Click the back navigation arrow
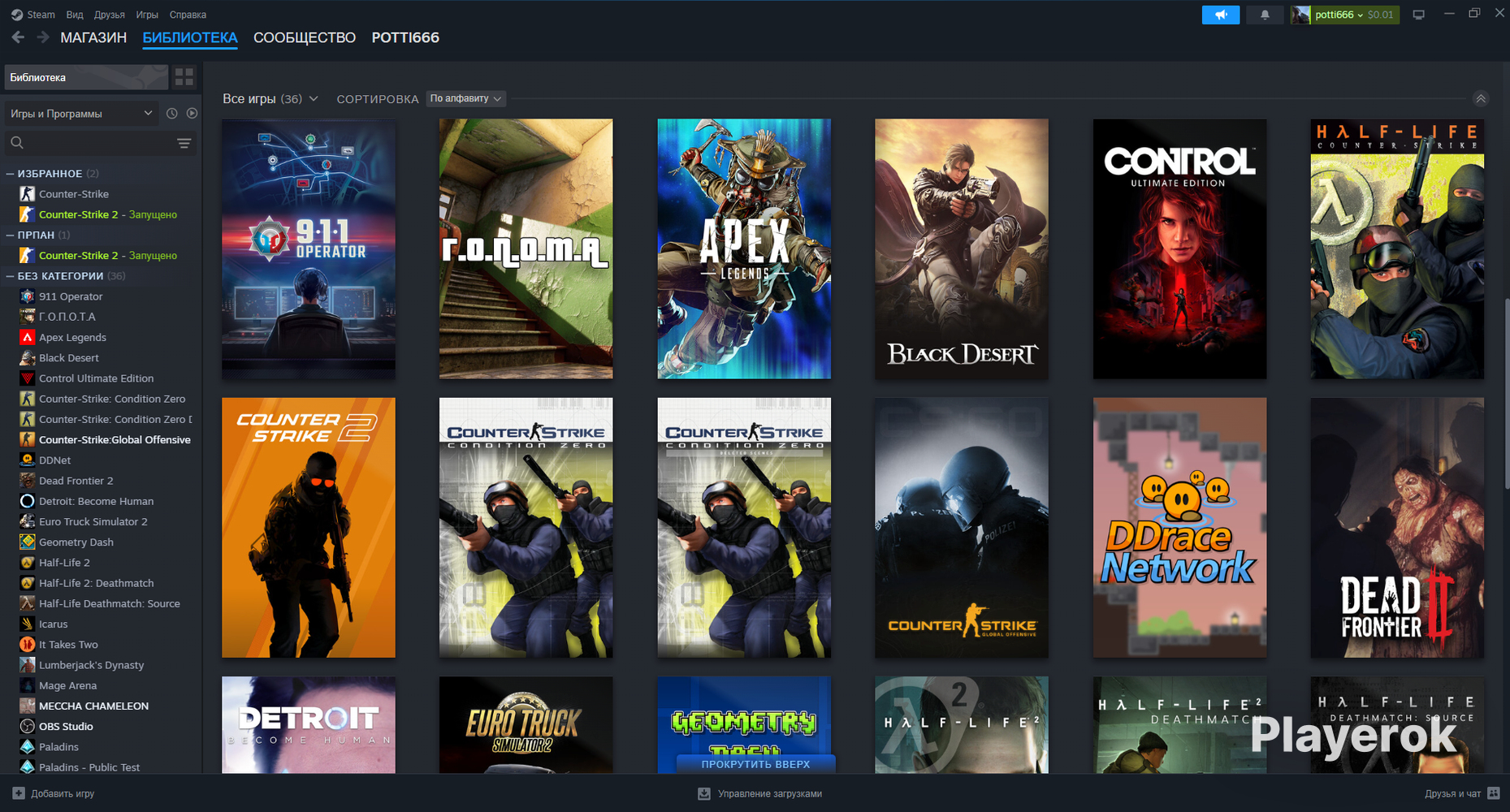Image resolution: width=1510 pixels, height=812 pixels. 18,37
